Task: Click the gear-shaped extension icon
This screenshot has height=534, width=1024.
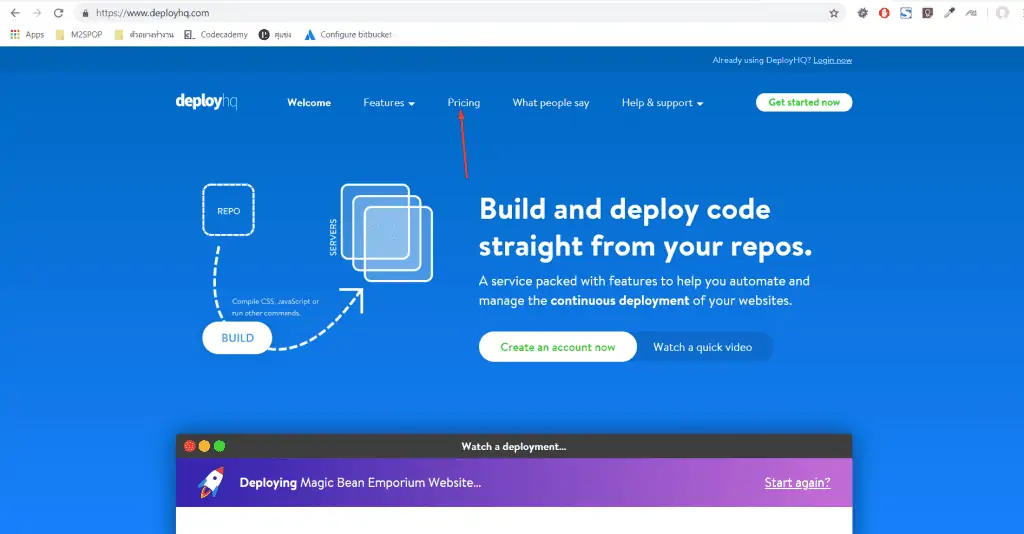Action: coord(863,13)
